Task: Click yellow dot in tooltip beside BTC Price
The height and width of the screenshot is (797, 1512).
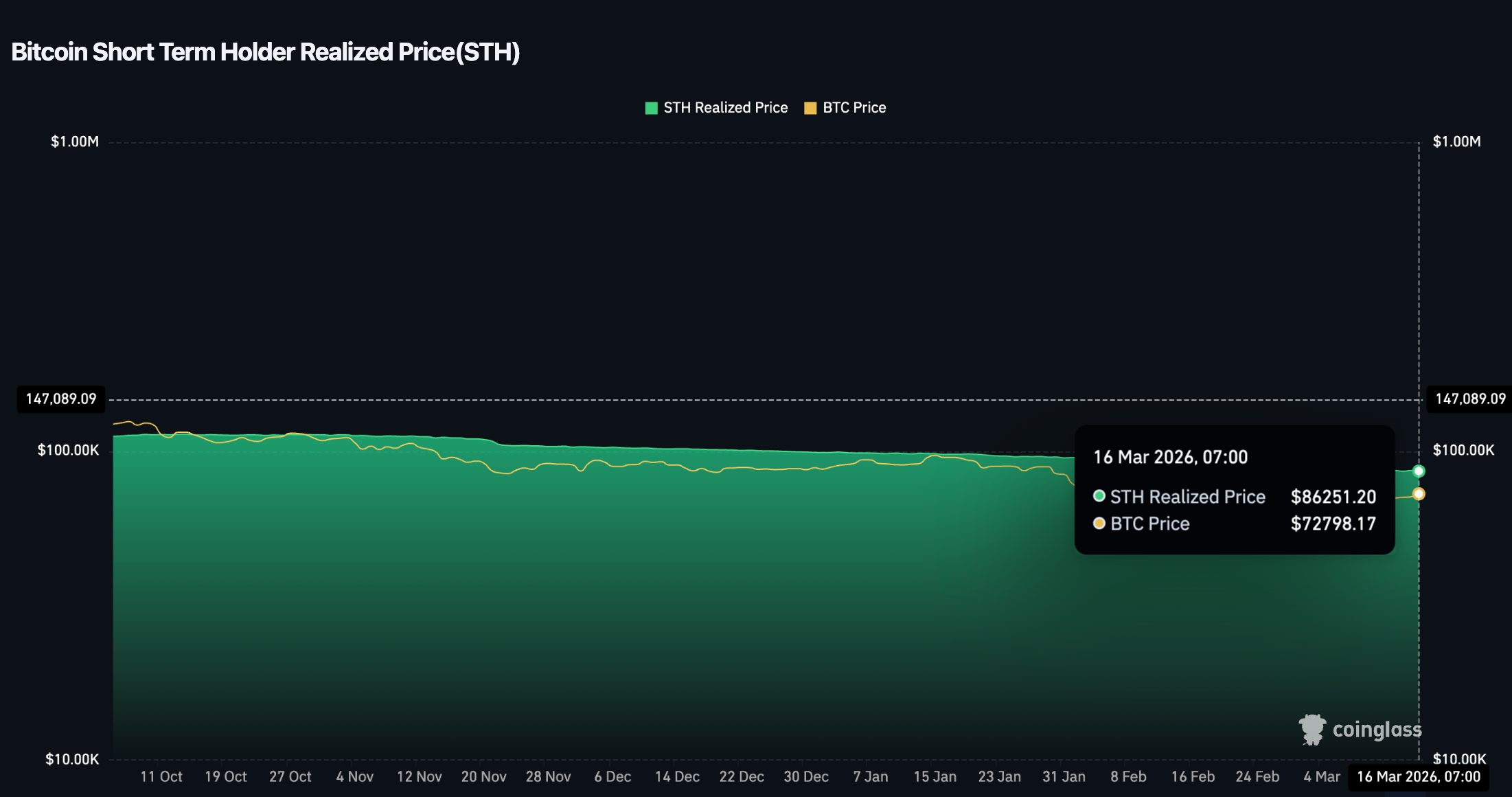Action: (x=1099, y=524)
